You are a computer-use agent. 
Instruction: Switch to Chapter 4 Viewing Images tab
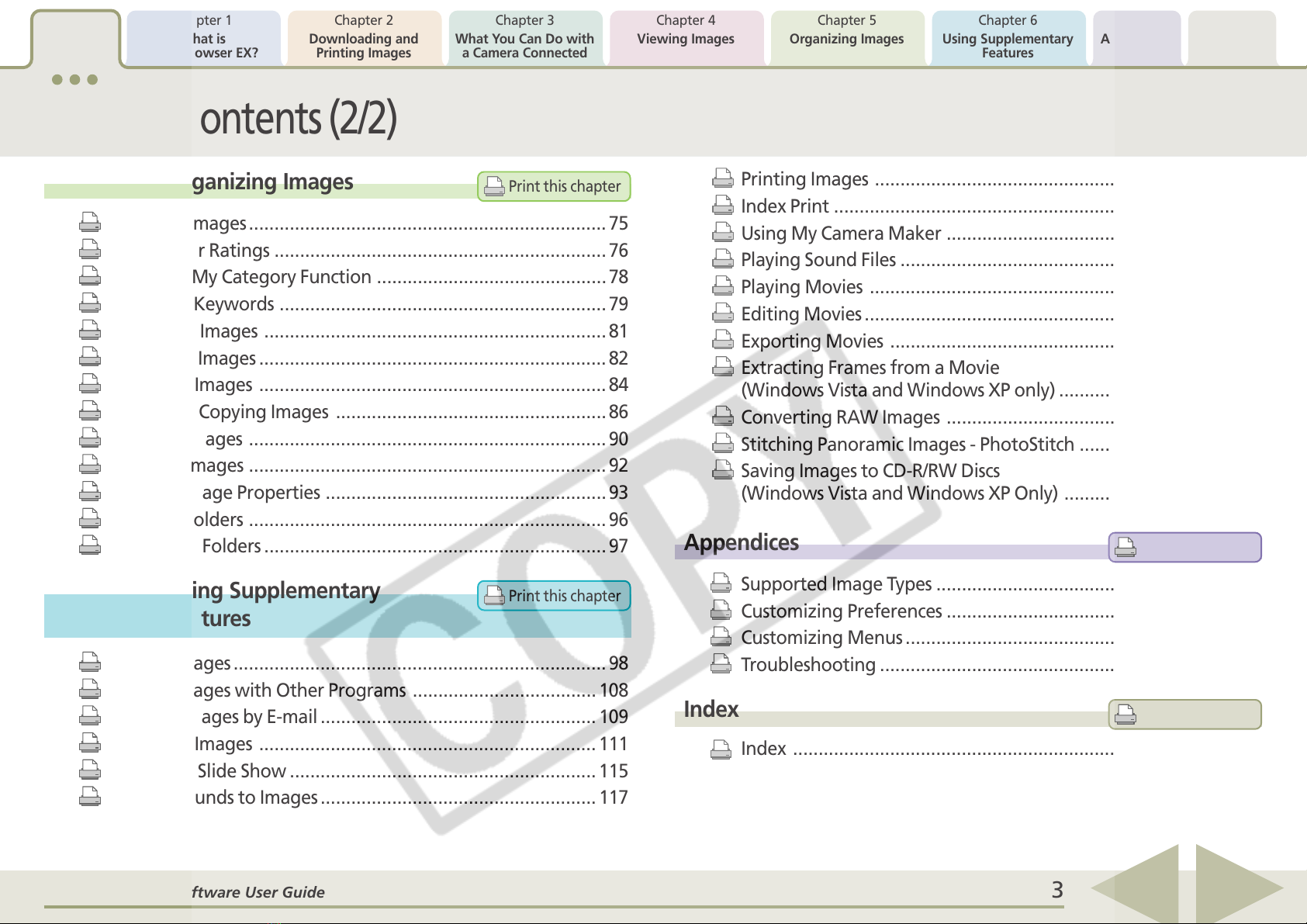686,37
